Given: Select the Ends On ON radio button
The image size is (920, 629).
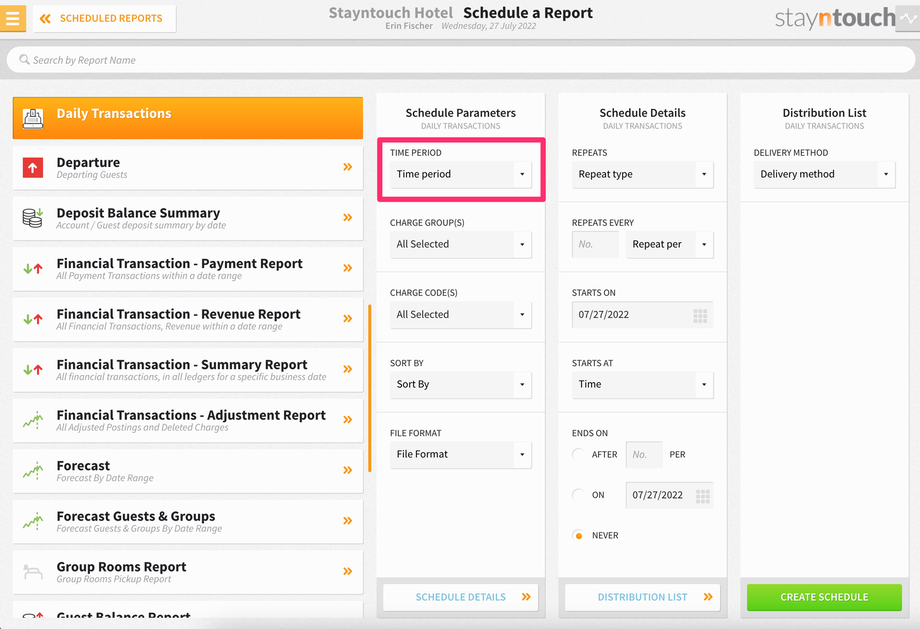Looking at the screenshot, I should coord(579,495).
